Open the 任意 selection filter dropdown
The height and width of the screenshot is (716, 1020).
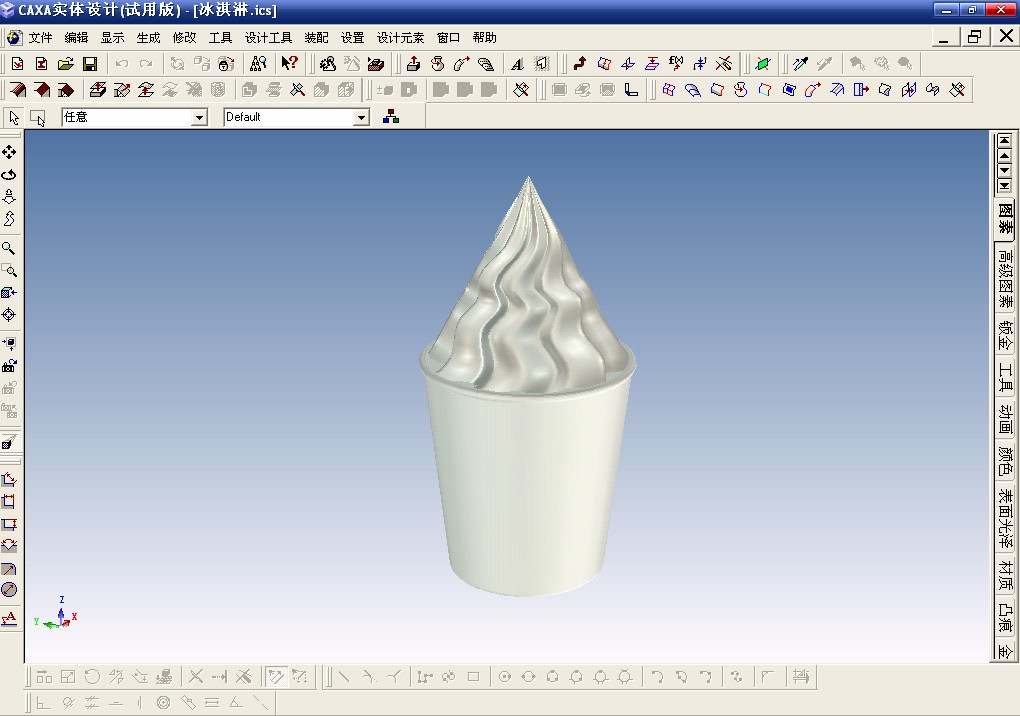(x=200, y=117)
